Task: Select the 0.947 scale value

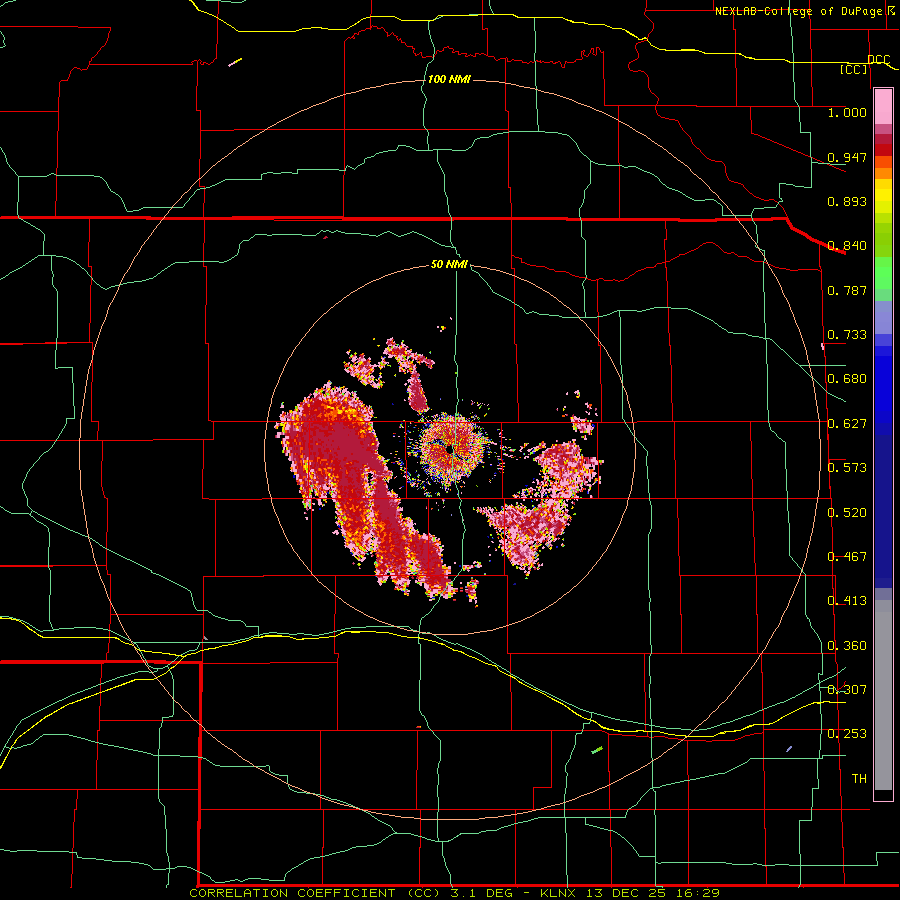Action: tap(847, 157)
